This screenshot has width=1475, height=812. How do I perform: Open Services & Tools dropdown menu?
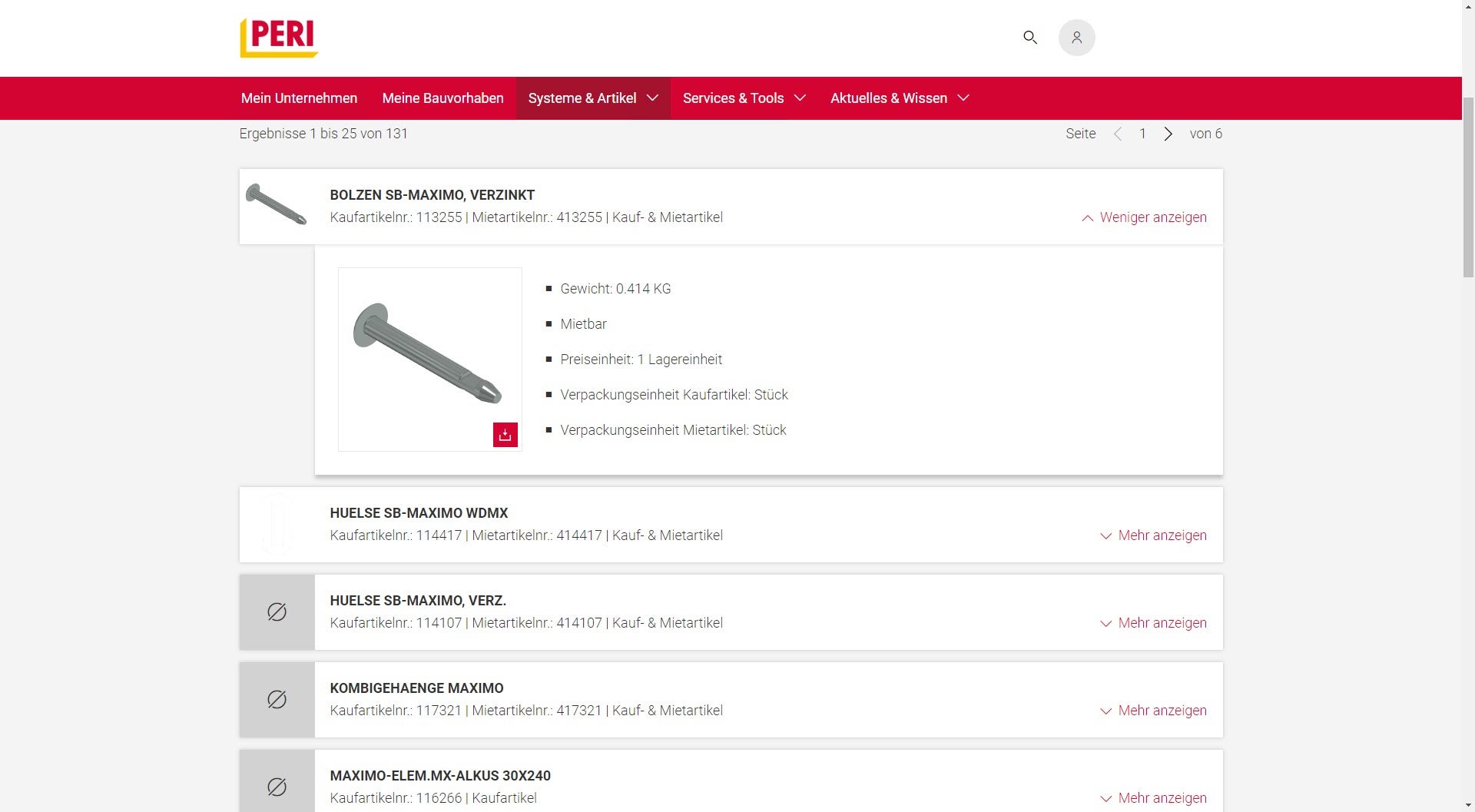point(744,98)
